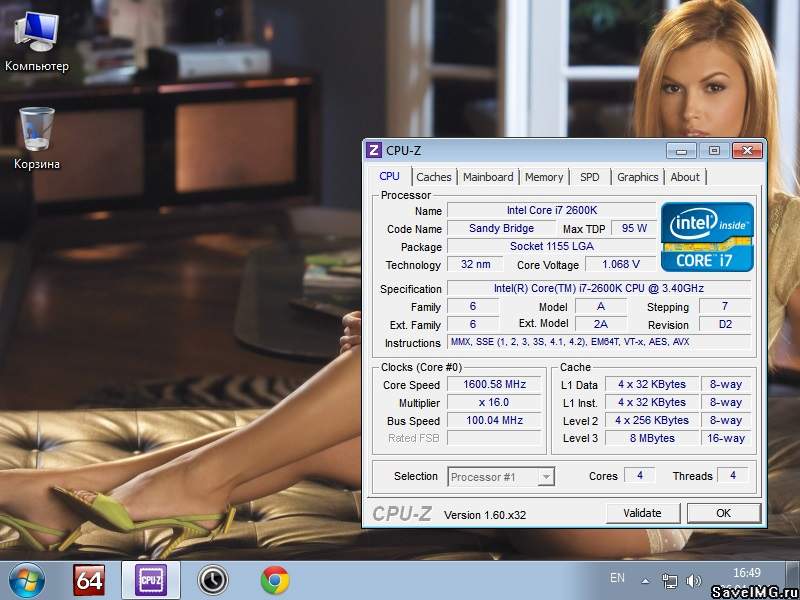The height and width of the screenshot is (600, 800).
Task: Launch Google Chrome from the taskbar
Action: (x=274, y=580)
